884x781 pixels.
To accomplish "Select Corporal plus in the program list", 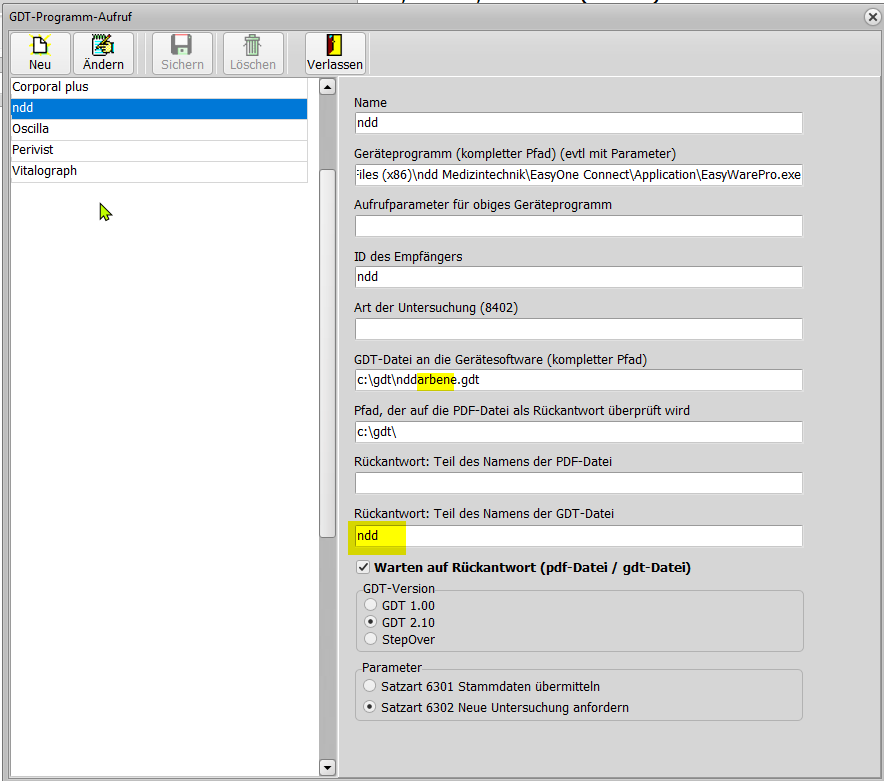I will [158, 87].
